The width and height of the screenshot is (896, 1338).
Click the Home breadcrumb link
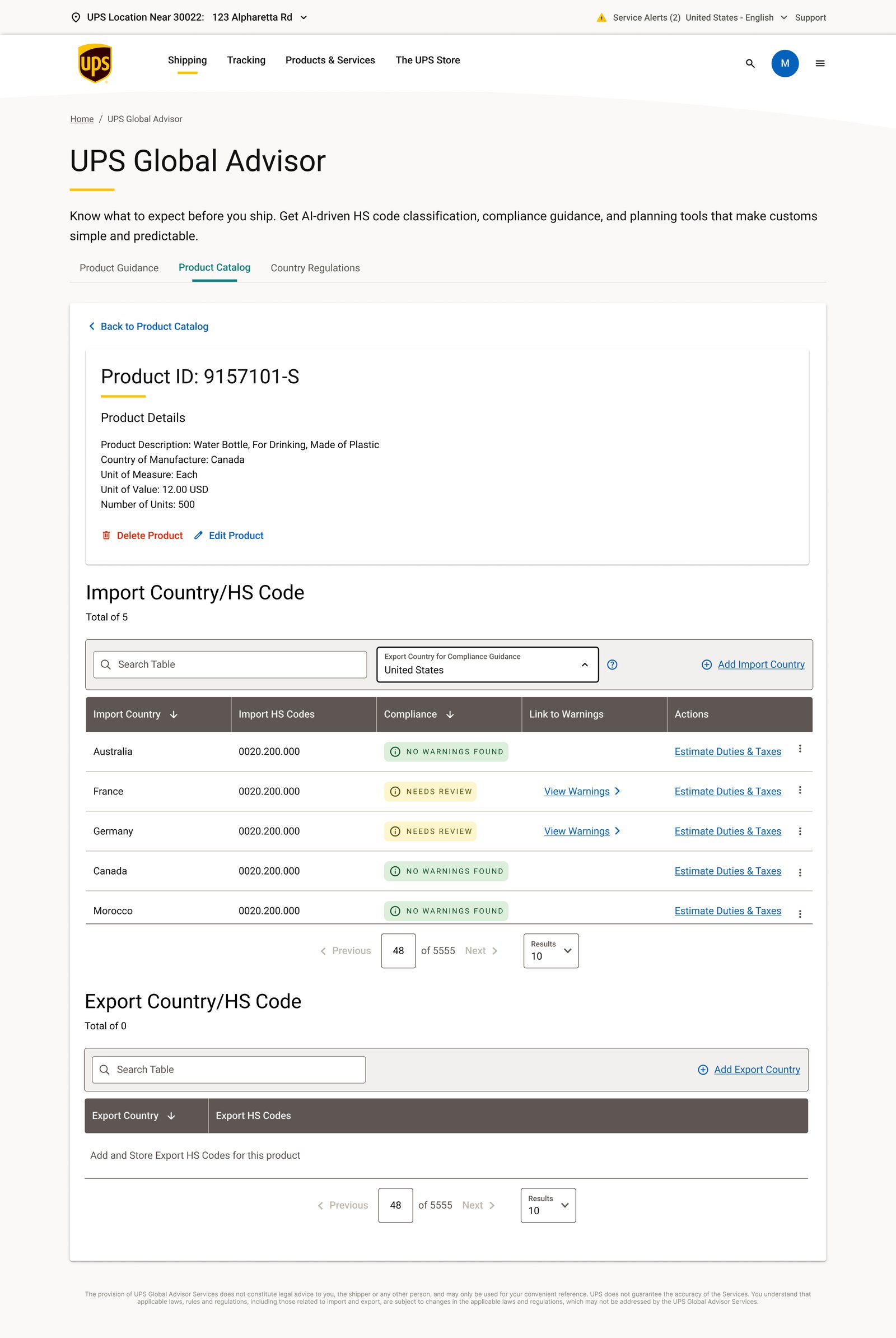click(x=82, y=119)
